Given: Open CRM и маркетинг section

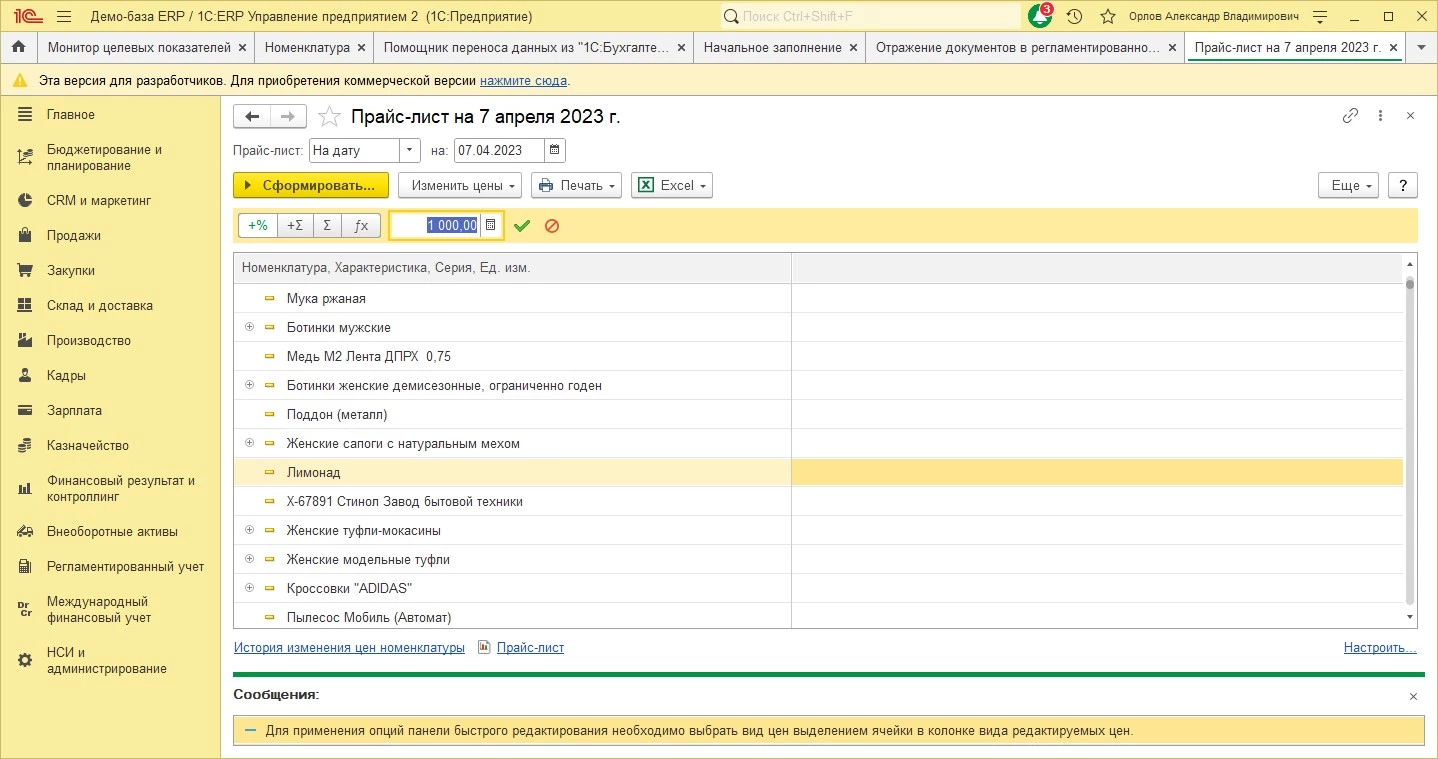Looking at the screenshot, I should pyautogui.click(x=98, y=201).
